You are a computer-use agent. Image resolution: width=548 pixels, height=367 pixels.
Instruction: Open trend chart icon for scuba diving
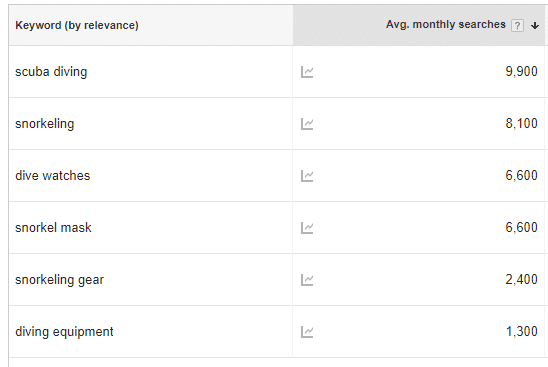click(x=307, y=72)
